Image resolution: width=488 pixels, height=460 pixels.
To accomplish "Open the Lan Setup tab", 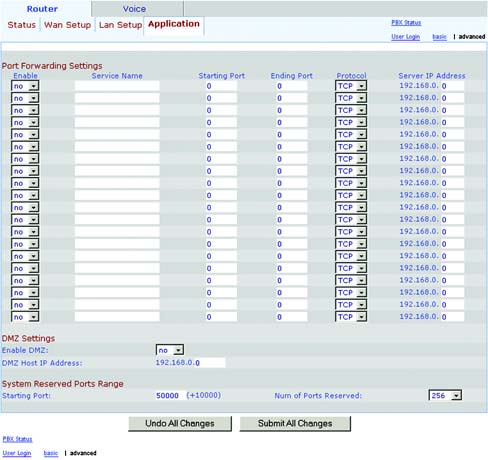I will pyautogui.click(x=120, y=25).
